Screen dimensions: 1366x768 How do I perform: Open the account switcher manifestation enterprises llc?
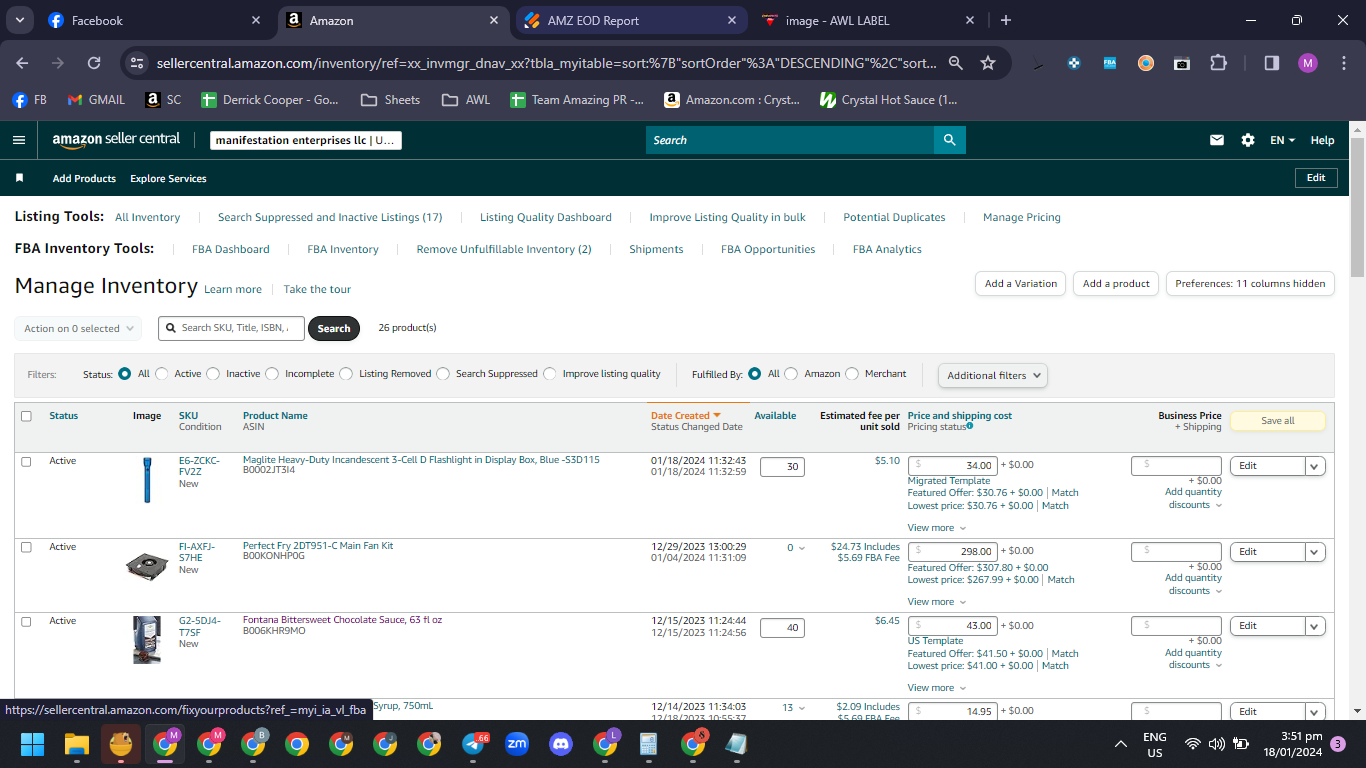[x=306, y=141]
